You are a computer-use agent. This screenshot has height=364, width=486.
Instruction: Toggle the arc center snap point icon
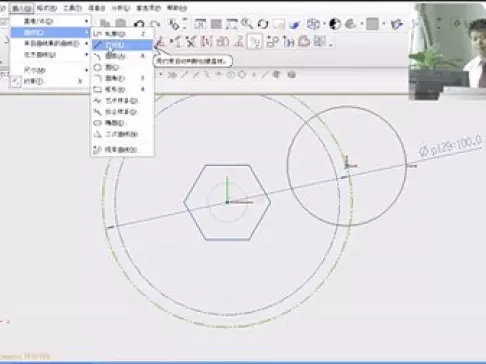point(231,75)
